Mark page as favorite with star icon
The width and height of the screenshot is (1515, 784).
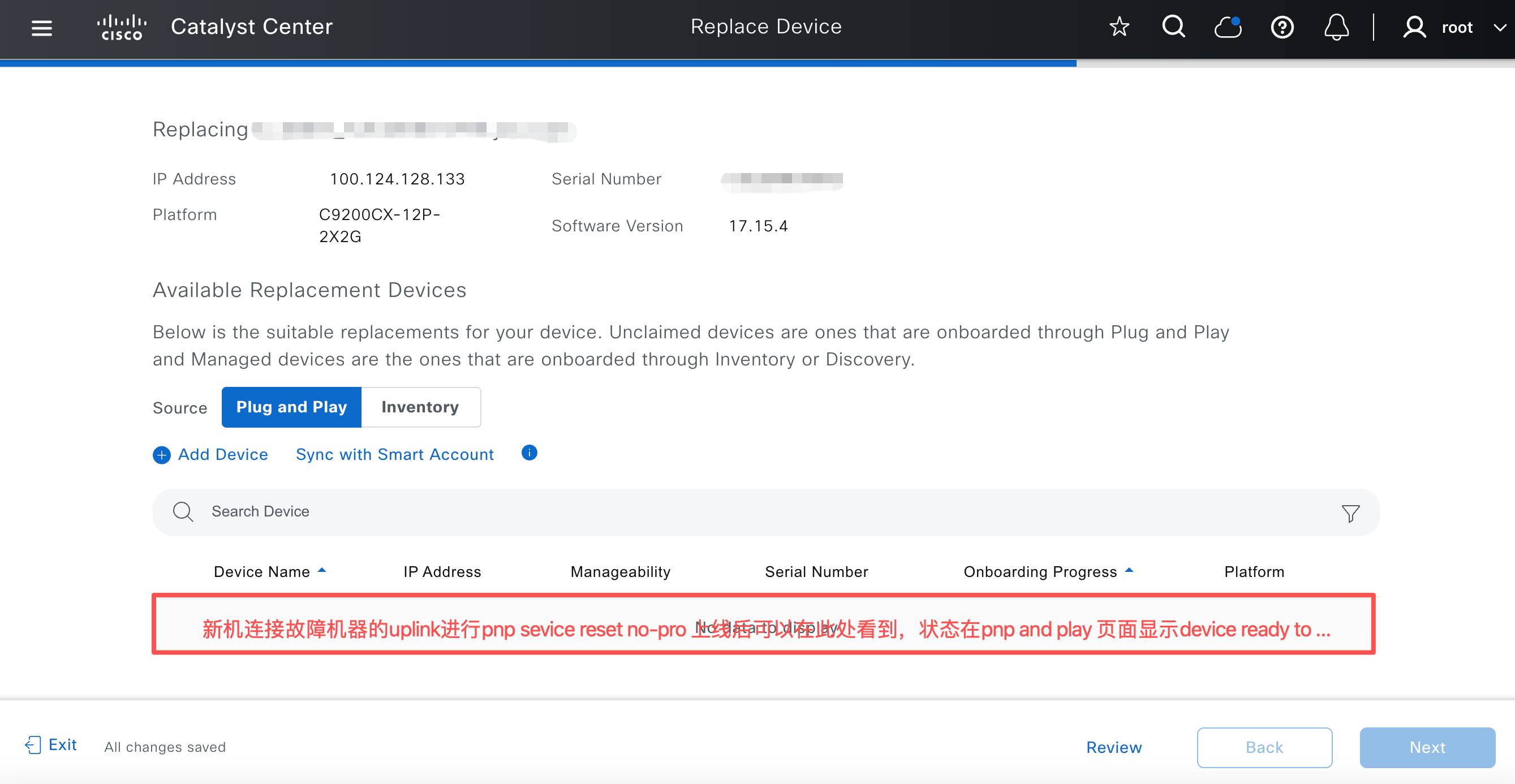(x=1119, y=27)
